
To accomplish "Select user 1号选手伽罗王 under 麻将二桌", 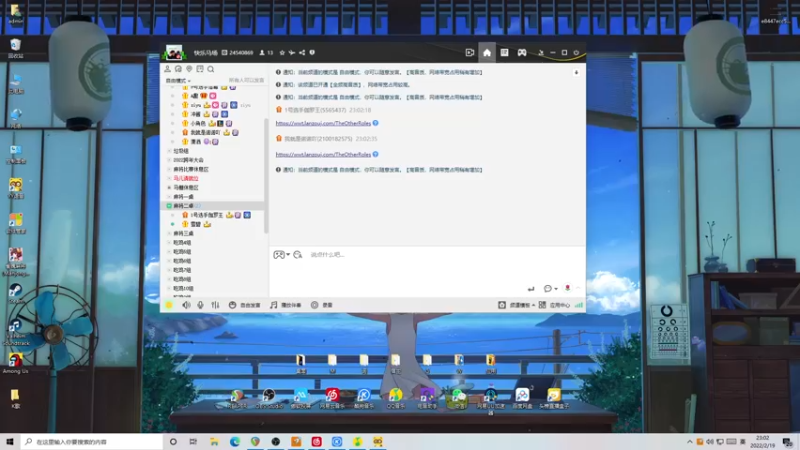I will [207, 215].
